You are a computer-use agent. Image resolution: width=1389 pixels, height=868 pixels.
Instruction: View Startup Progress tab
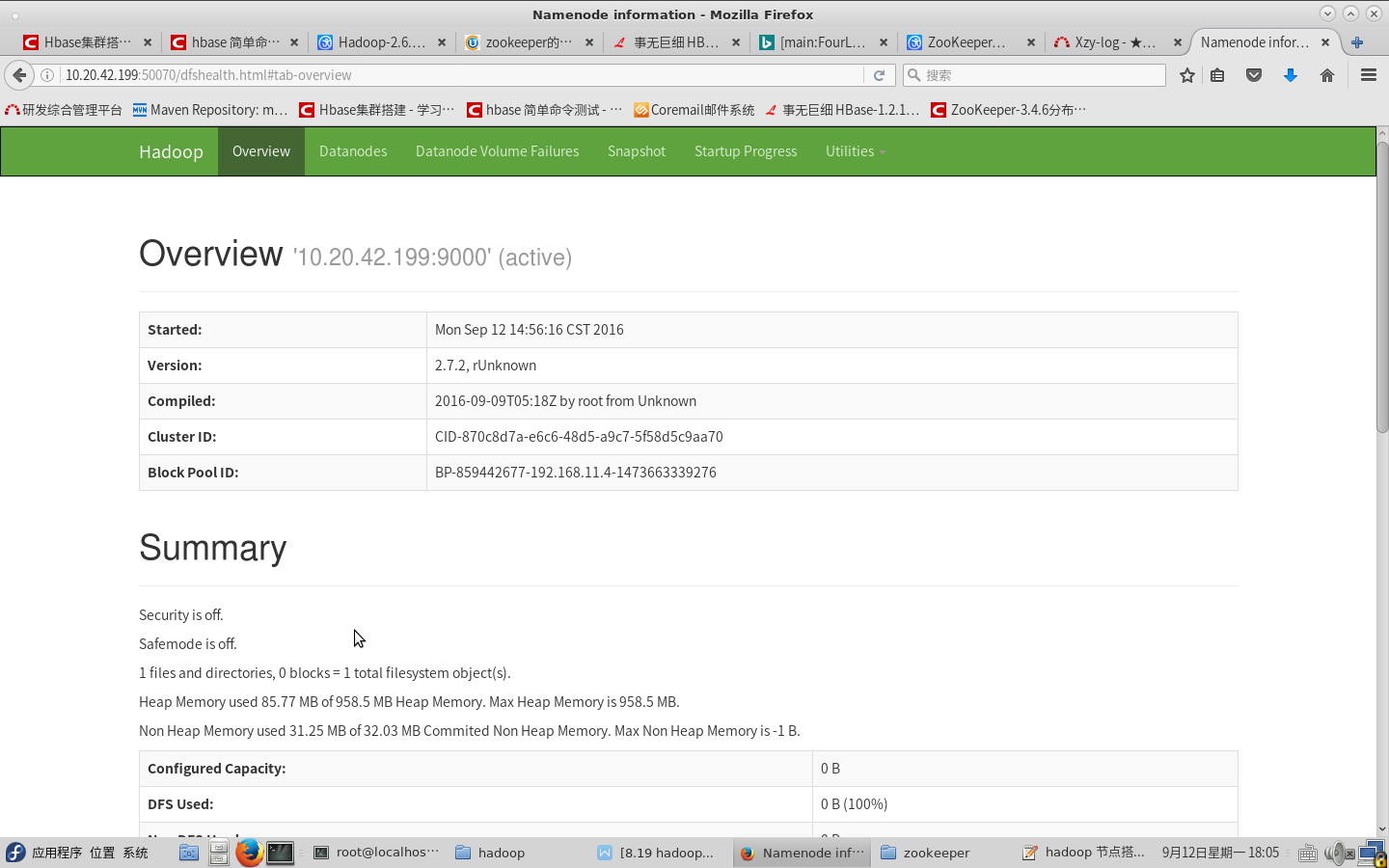(x=746, y=151)
